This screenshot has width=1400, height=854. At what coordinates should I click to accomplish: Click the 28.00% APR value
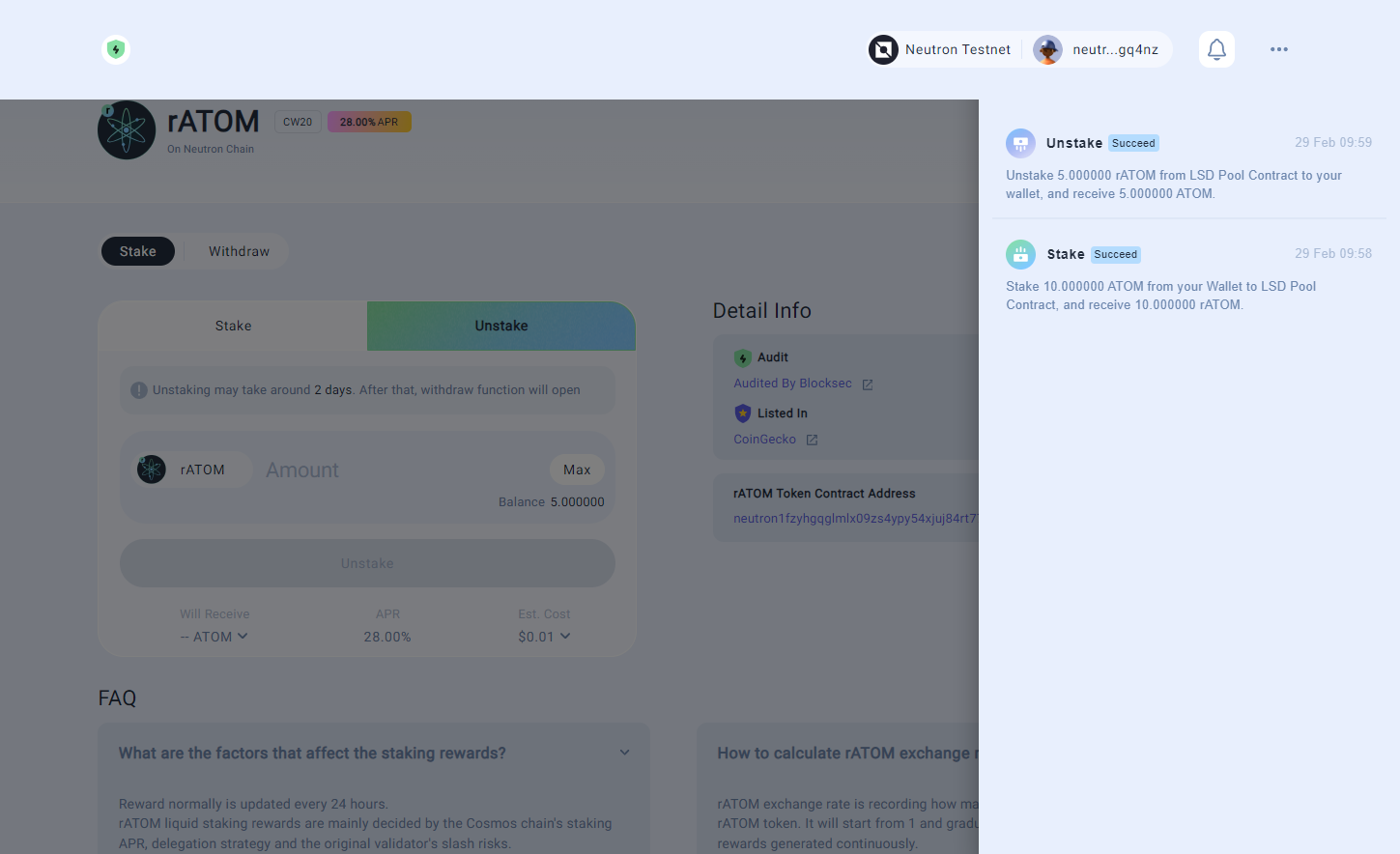click(x=387, y=637)
